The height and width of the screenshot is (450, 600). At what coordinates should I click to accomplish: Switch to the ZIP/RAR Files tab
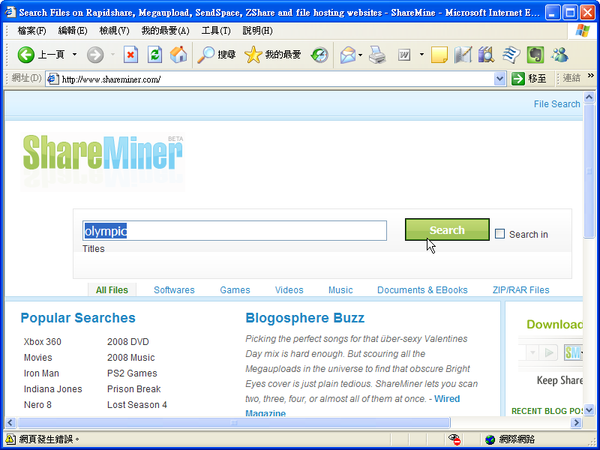point(521,290)
